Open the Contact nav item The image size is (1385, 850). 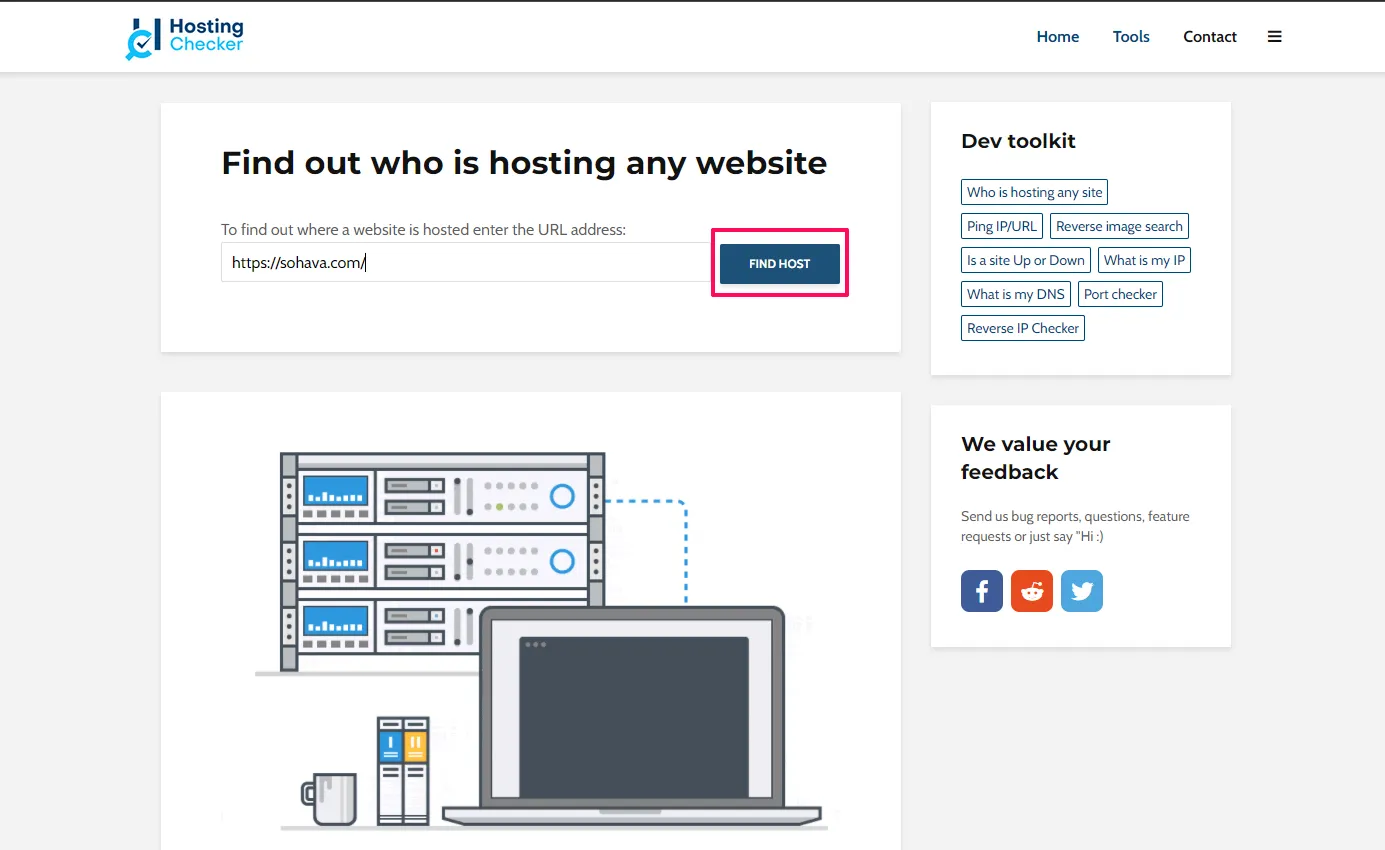[x=1210, y=37]
